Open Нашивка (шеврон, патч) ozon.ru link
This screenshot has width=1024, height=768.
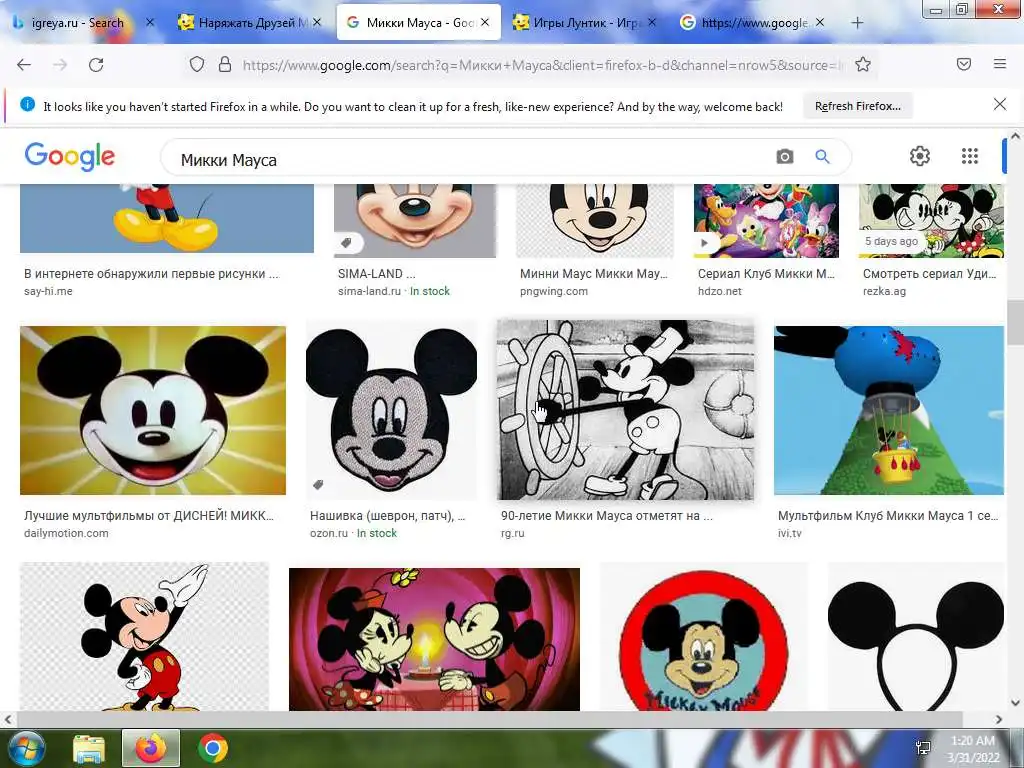coord(387,524)
